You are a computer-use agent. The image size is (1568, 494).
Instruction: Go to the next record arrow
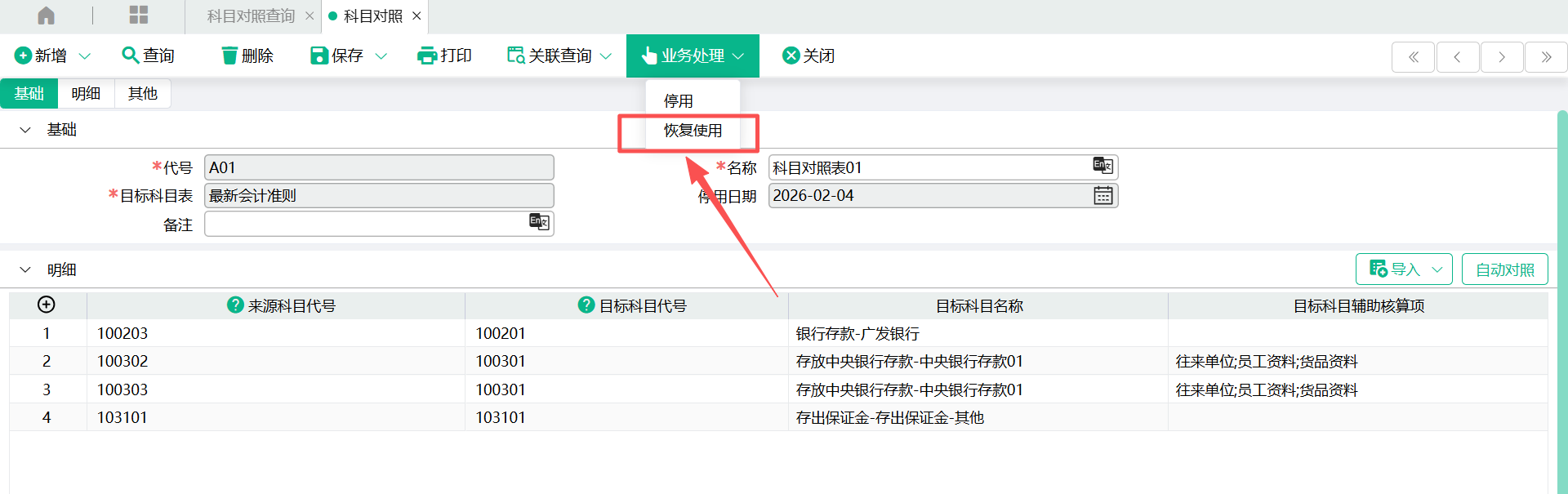pyautogui.click(x=1501, y=56)
